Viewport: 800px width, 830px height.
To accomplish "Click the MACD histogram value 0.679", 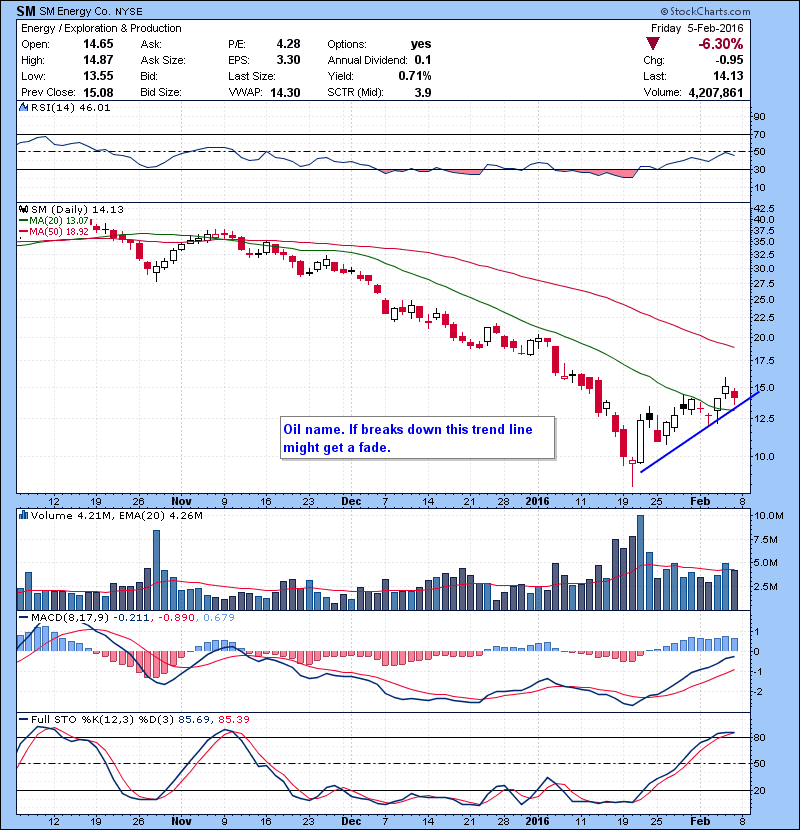I will (x=219, y=617).
